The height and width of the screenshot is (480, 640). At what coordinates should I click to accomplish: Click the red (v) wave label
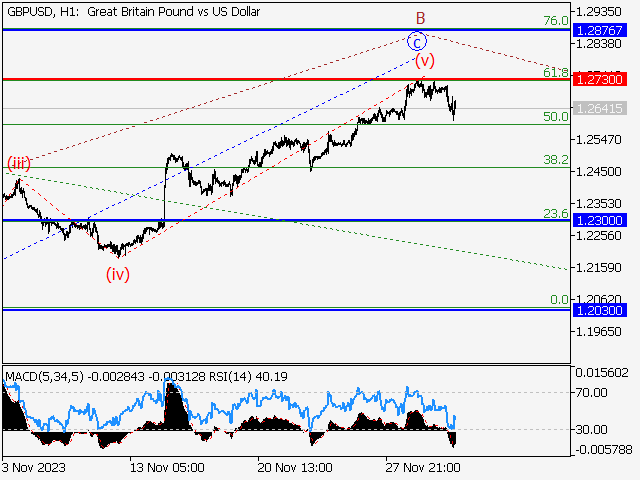click(425, 61)
